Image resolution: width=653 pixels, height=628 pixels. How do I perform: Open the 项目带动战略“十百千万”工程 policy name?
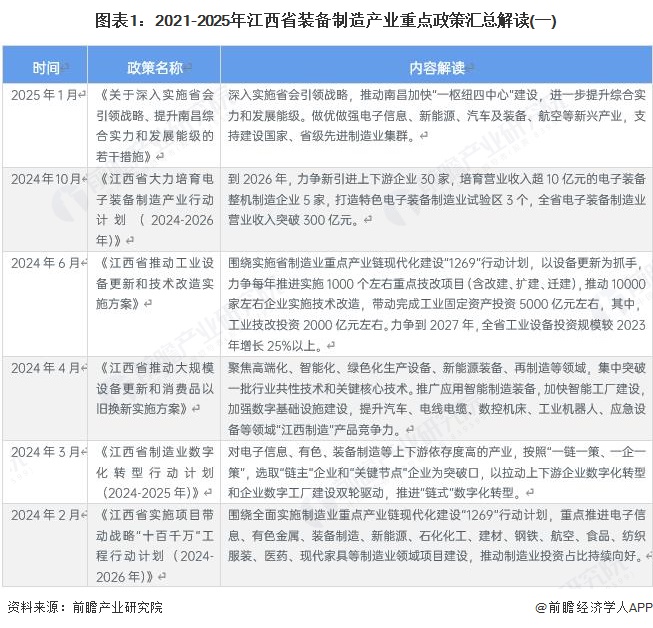coord(155,545)
